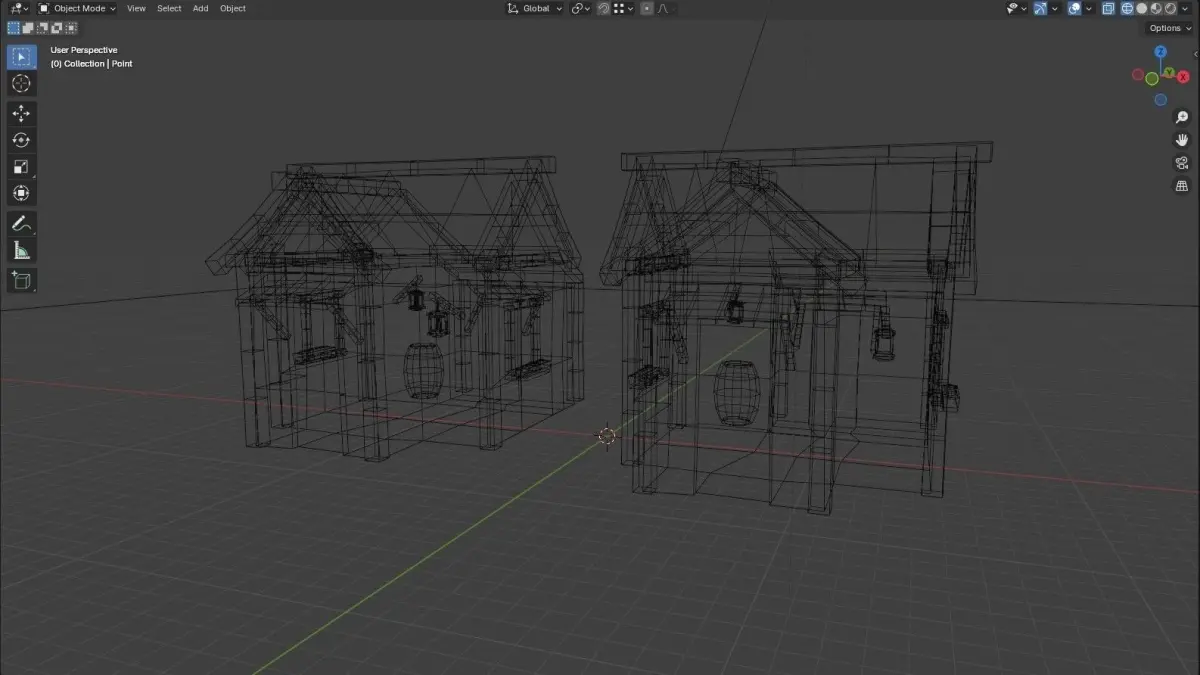Click the red X axis gizmo handle
This screenshot has height=675, width=1200.
click(1183, 76)
